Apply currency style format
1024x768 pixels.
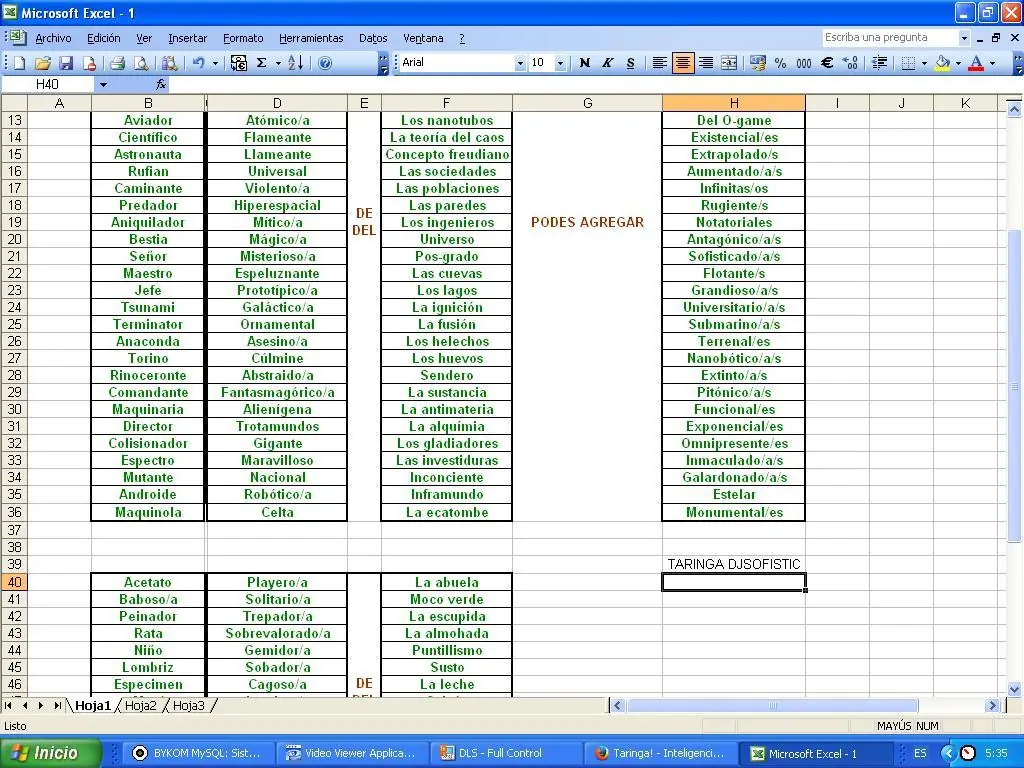coord(758,63)
